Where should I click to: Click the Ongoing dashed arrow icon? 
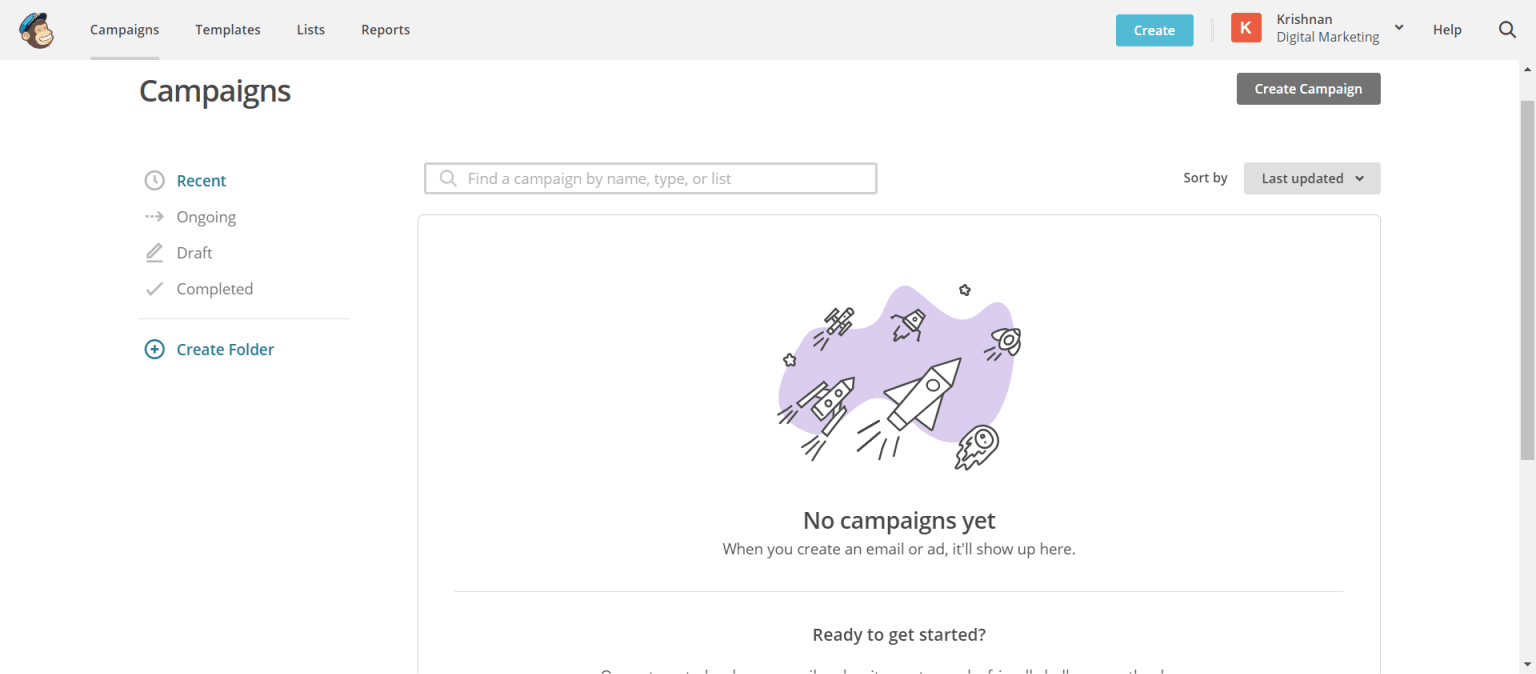point(154,217)
